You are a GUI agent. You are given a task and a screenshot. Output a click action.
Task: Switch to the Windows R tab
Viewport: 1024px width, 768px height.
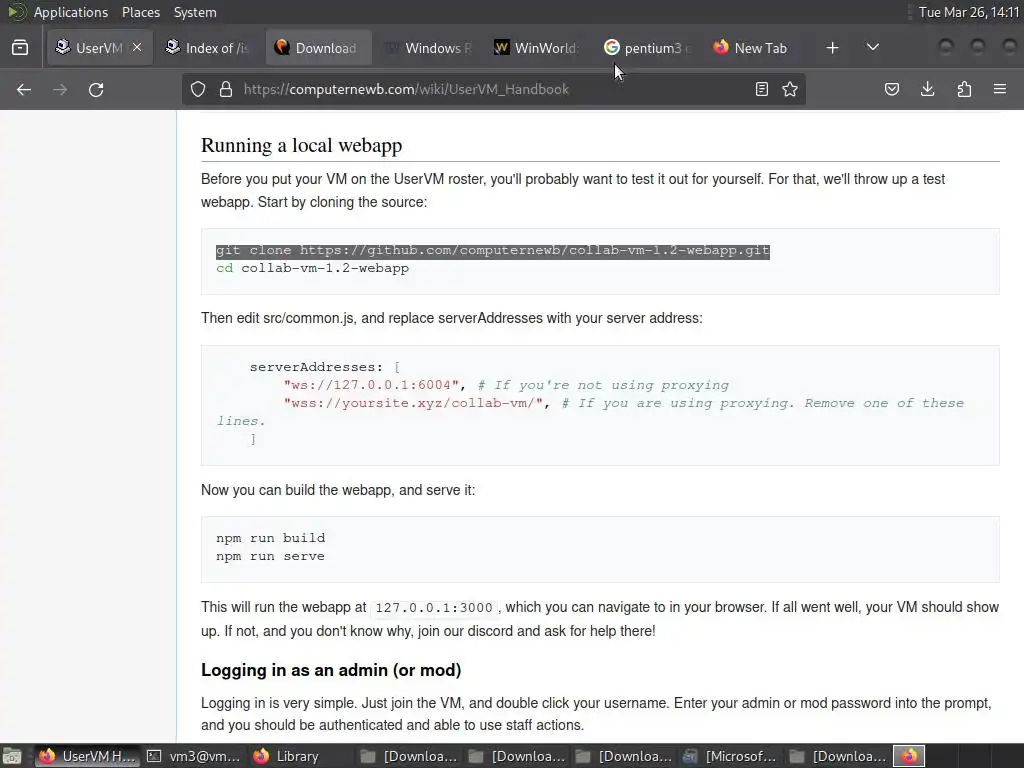coord(428,48)
